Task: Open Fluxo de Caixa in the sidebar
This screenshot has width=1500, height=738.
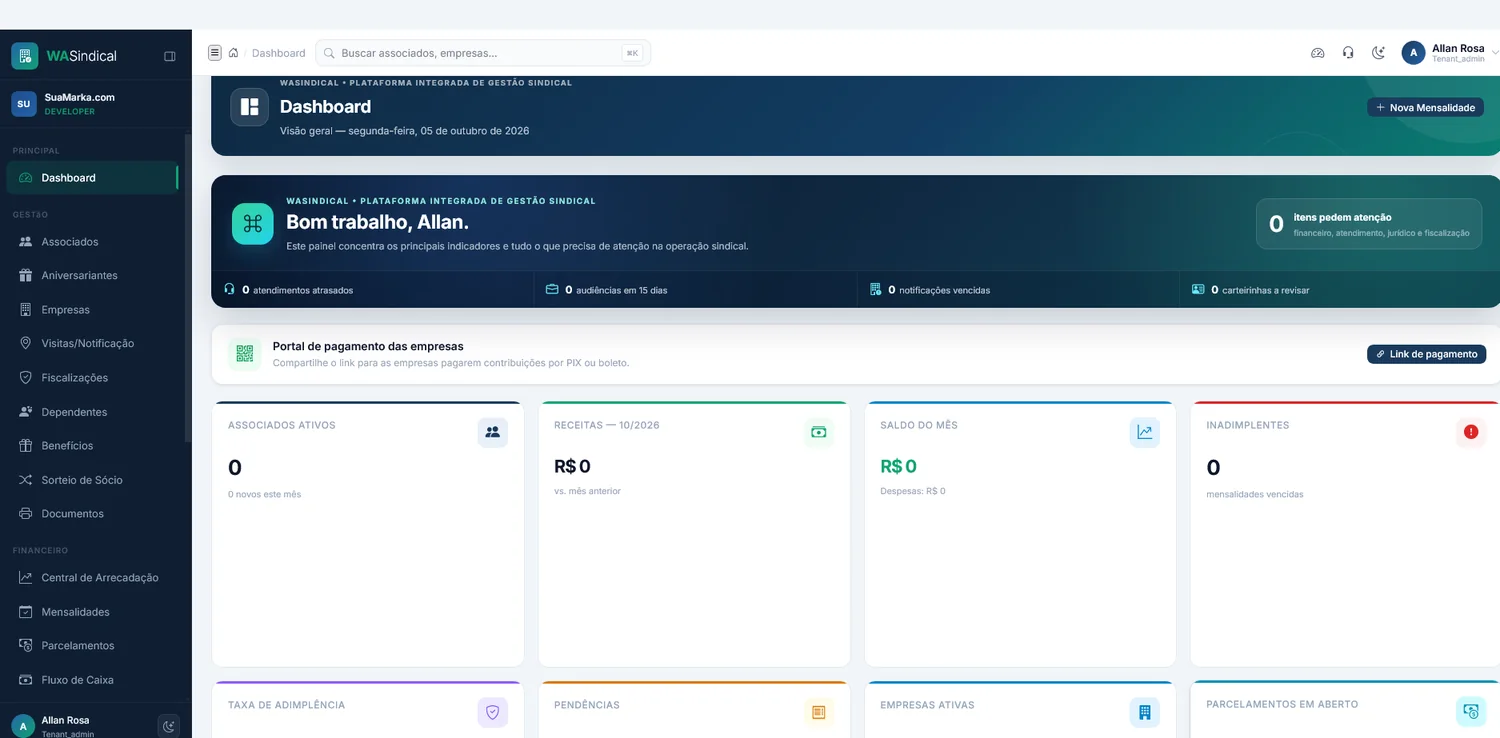Action: pos(92,680)
